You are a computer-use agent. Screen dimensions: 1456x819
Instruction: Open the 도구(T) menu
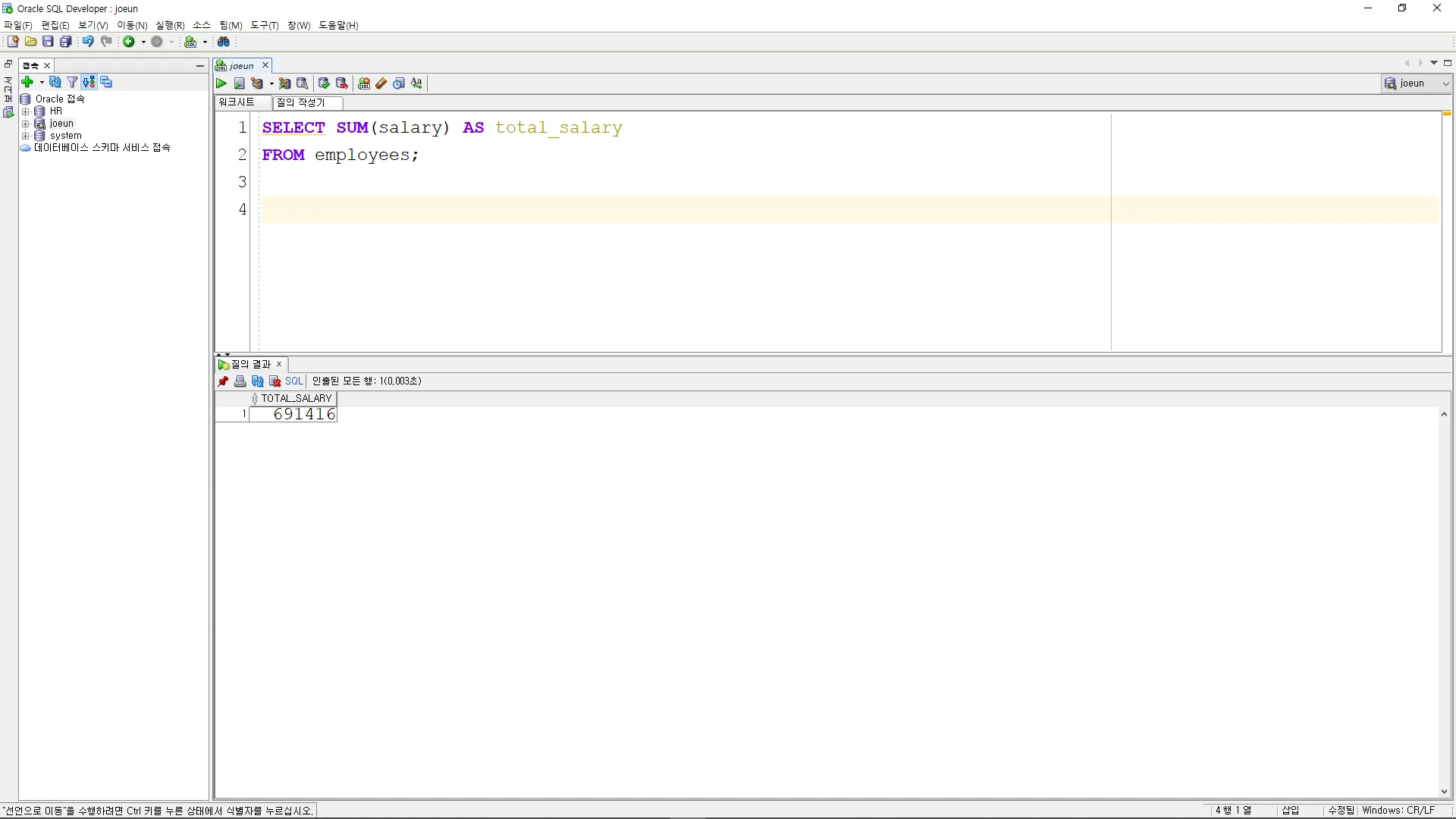pos(264,25)
